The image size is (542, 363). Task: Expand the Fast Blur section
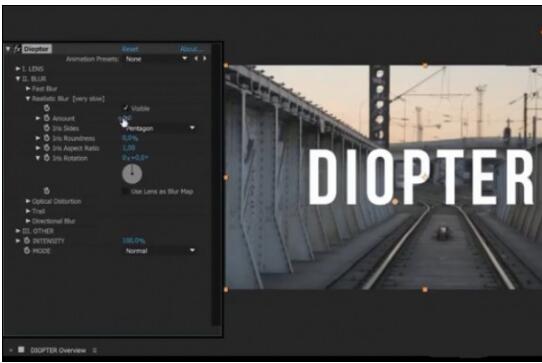28,89
